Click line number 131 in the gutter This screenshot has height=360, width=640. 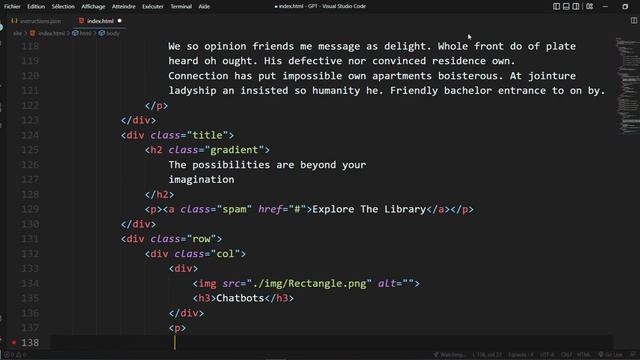point(30,239)
